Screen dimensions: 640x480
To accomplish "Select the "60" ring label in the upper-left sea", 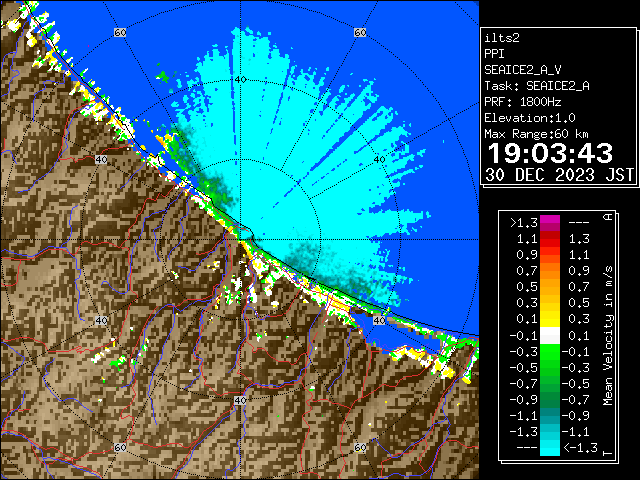I will click(120, 32).
